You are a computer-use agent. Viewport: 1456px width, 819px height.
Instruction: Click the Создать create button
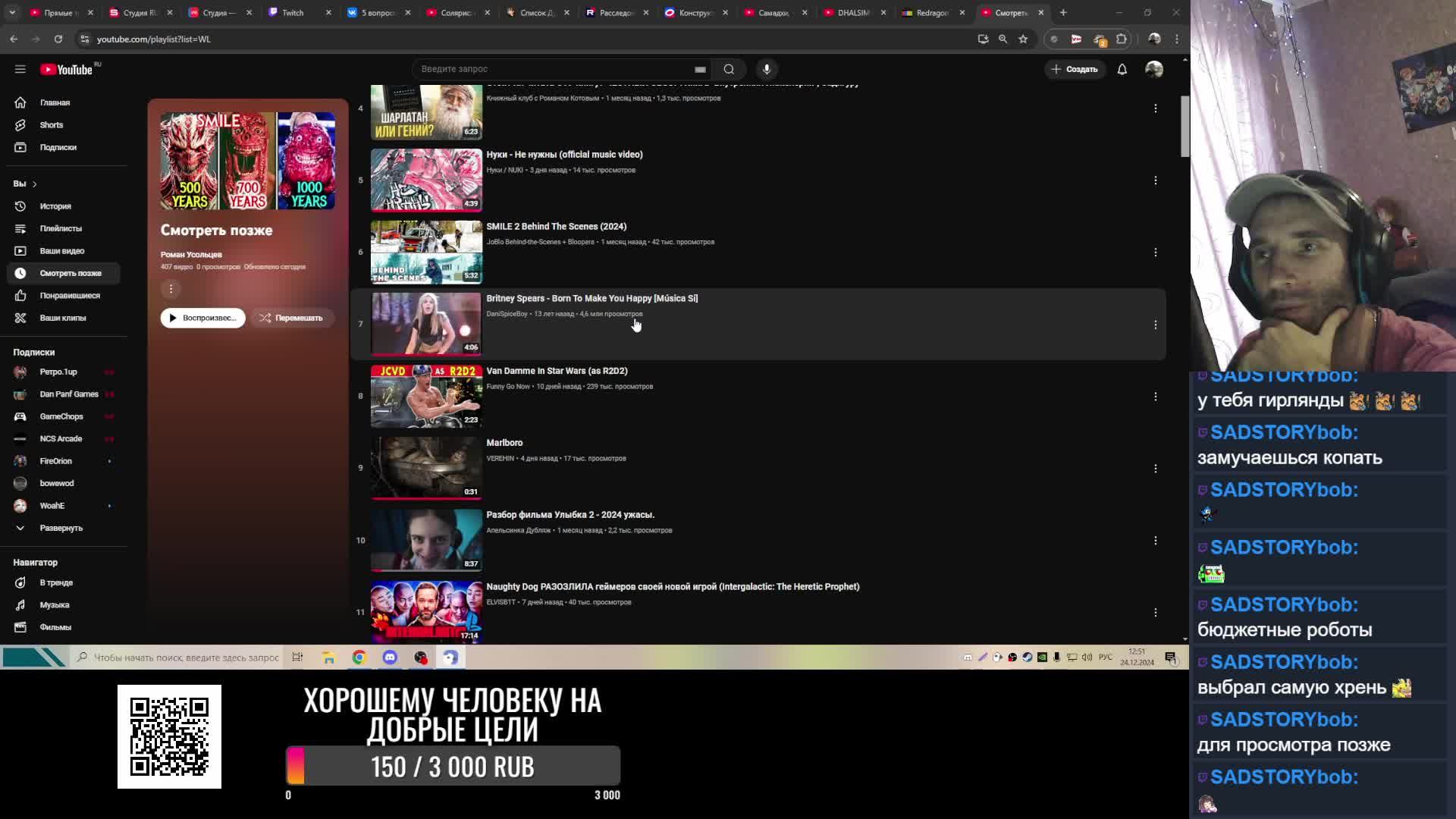click(1075, 69)
